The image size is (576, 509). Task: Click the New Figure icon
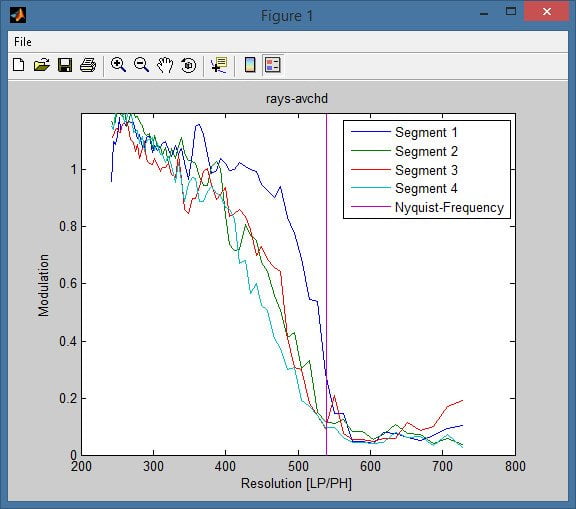pyautogui.click(x=19, y=65)
